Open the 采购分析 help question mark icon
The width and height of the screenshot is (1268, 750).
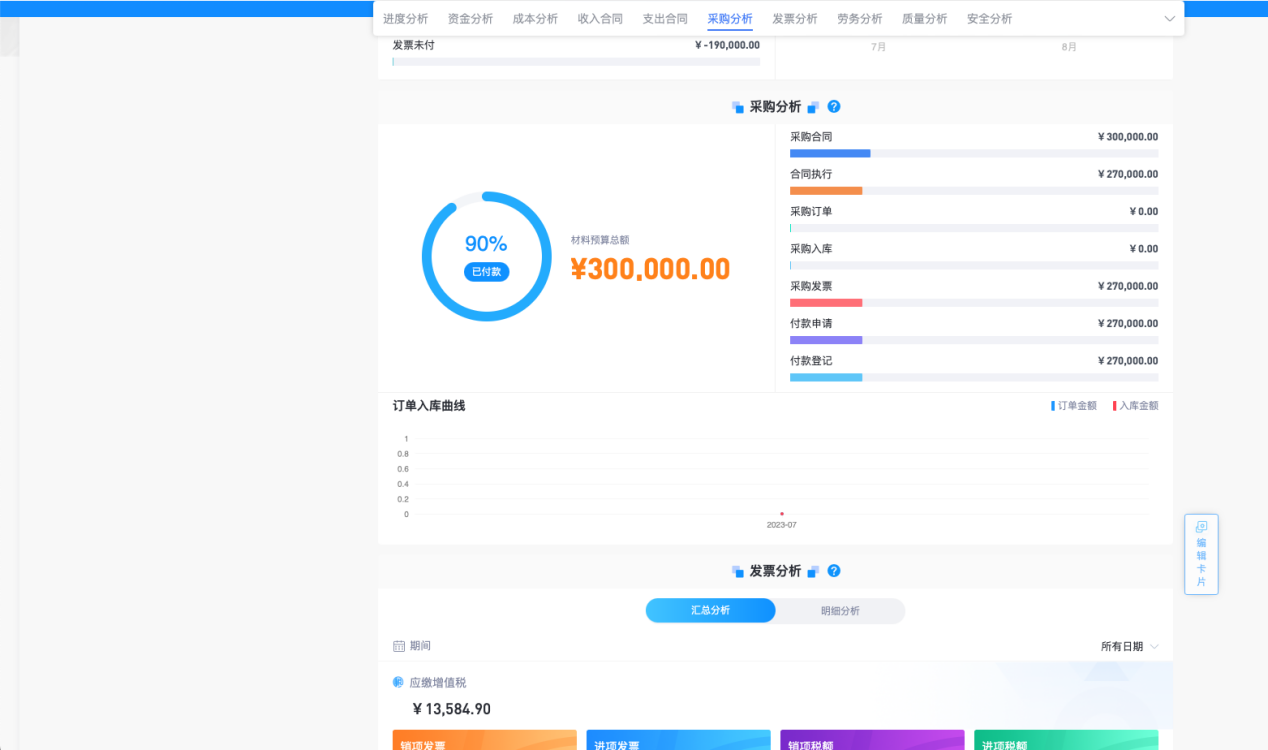[834, 106]
